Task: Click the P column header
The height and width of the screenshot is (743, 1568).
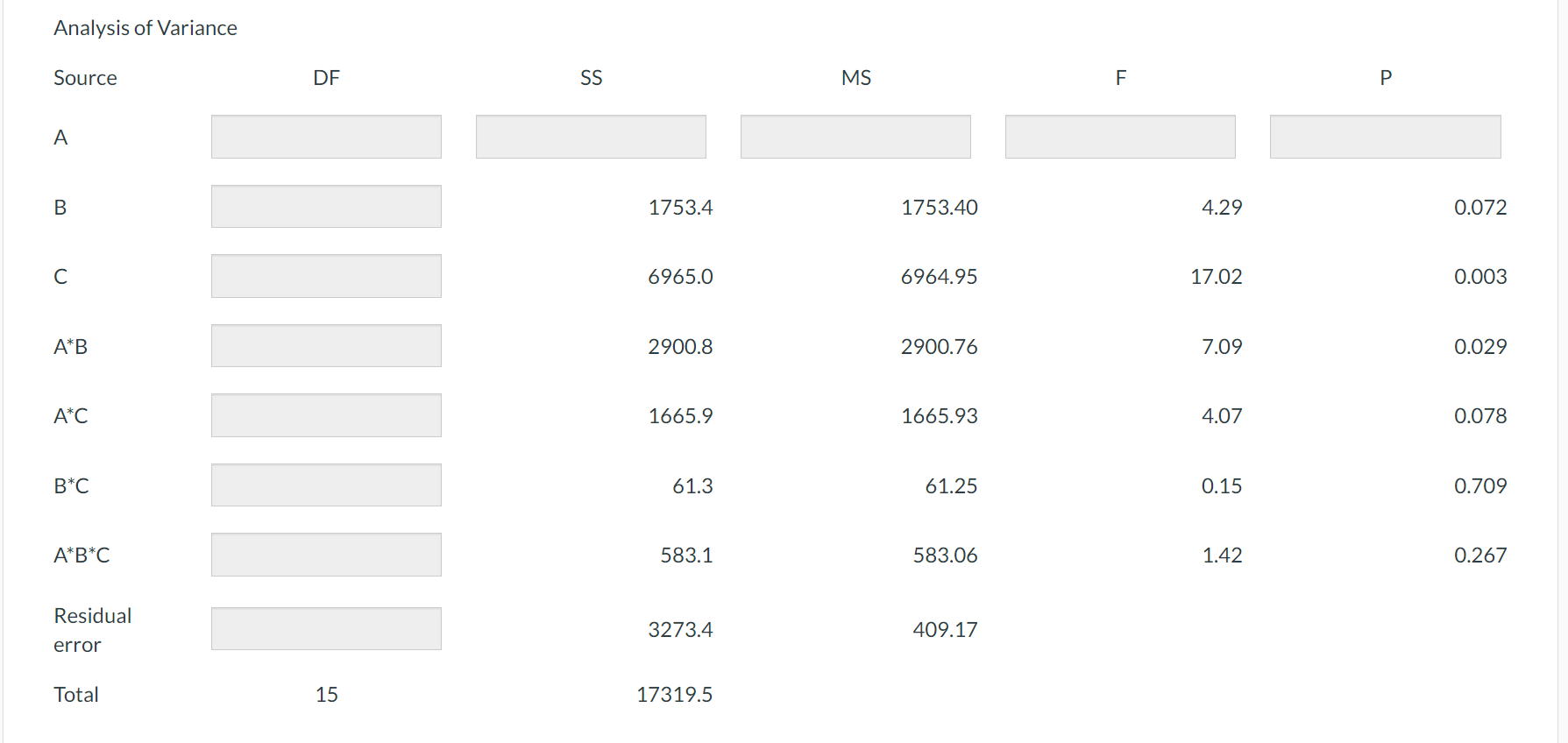Action: coord(1385,77)
